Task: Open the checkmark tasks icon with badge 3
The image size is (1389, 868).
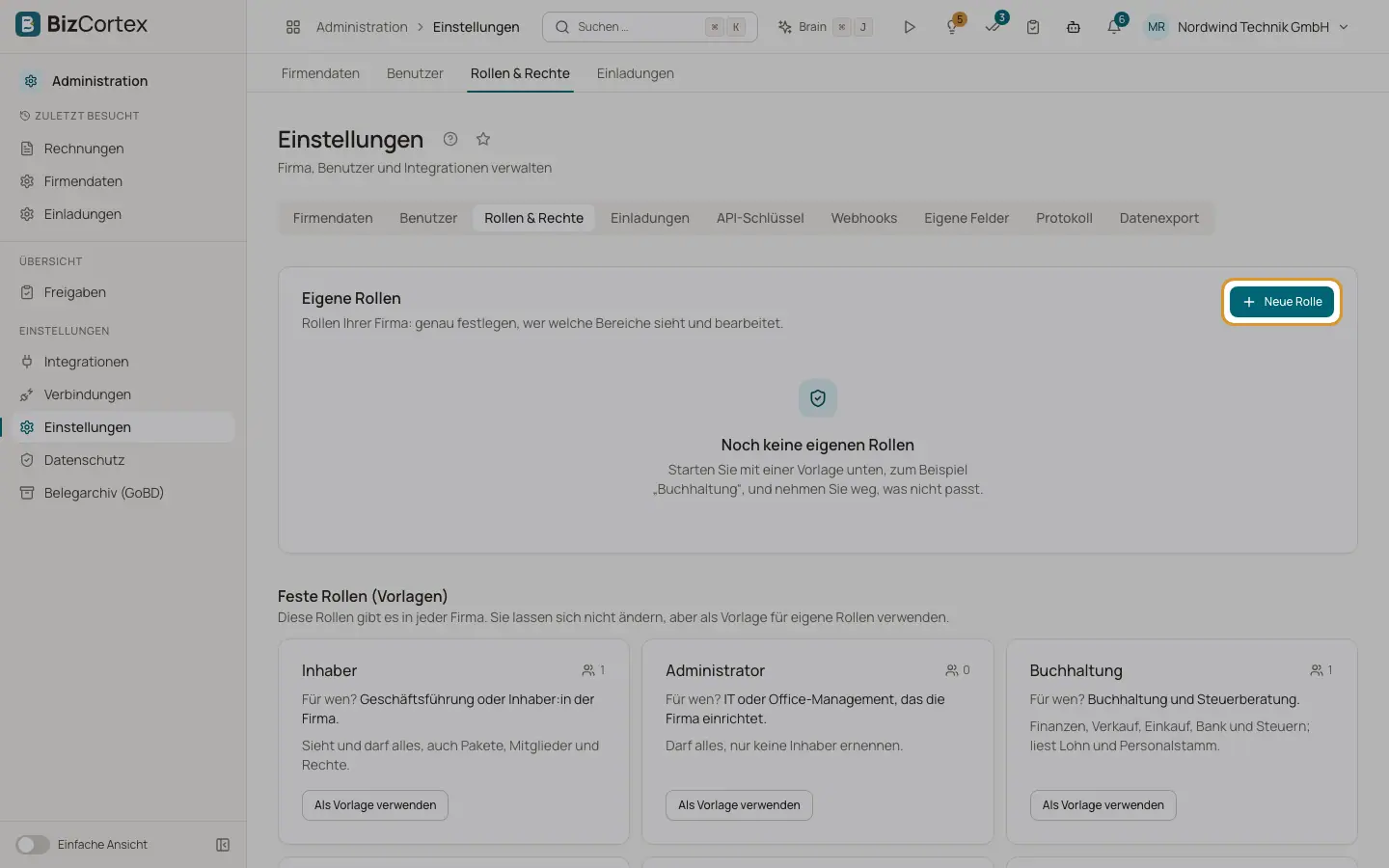Action: coord(994,27)
